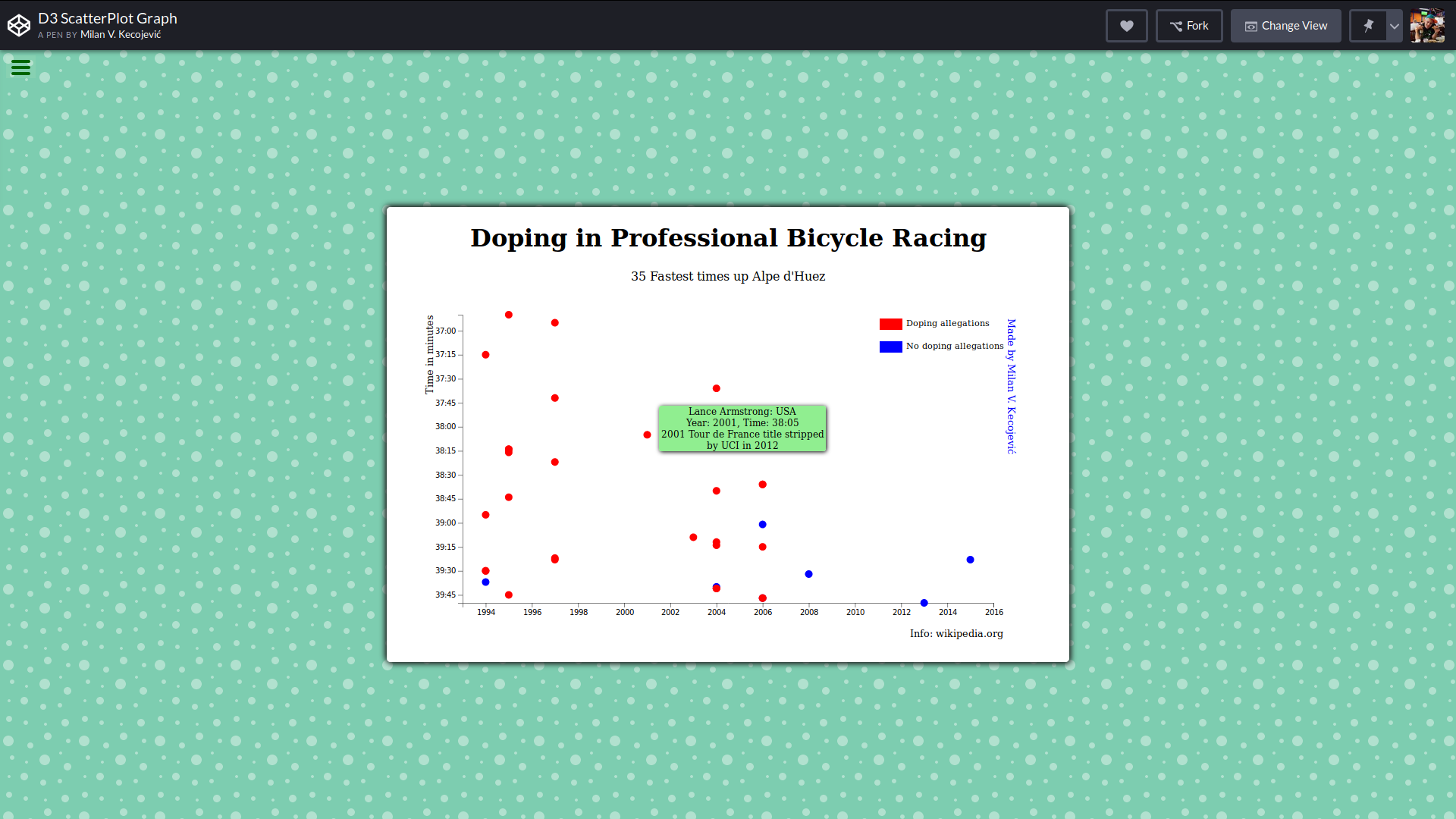Click the blue 2006 dot near 39:00
The height and width of the screenshot is (819, 1456).
tap(762, 525)
